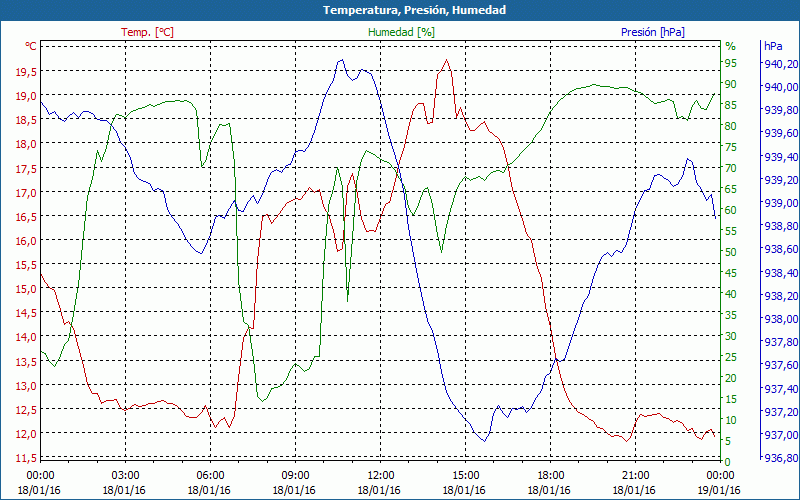Click the 30 humidity axis value
The height and width of the screenshot is (500, 800).
(x=731, y=336)
